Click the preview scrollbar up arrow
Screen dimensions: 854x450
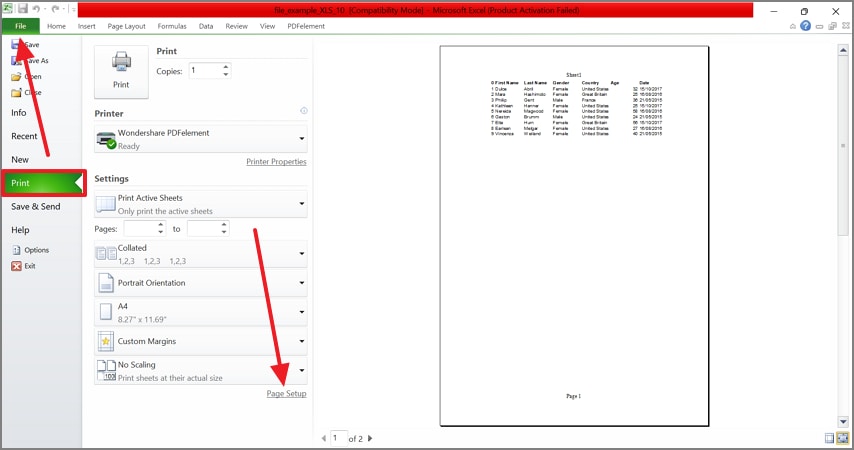[x=843, y=50]
